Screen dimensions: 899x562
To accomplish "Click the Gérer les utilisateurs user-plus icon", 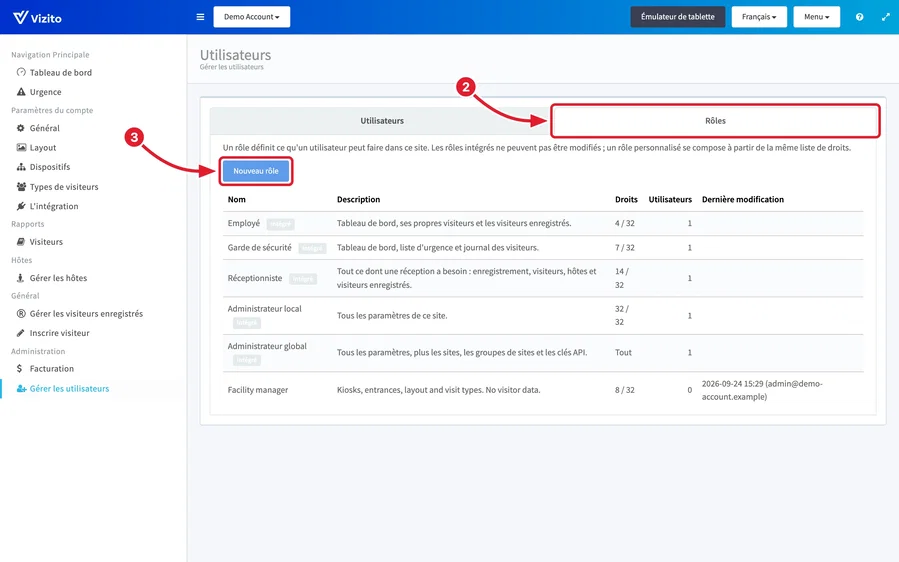I will coord(21,388).
